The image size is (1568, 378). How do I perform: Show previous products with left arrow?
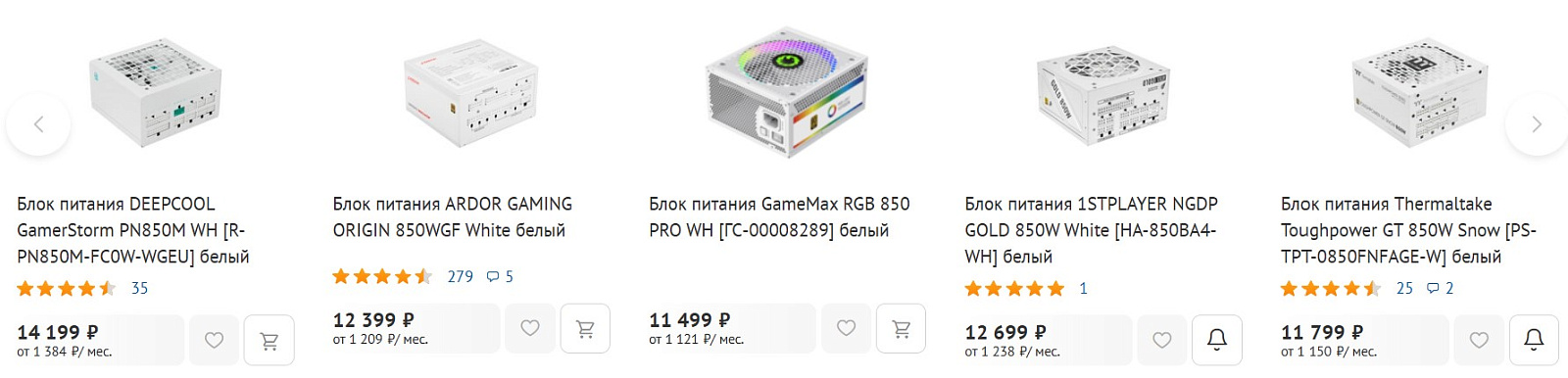(38, 124)
